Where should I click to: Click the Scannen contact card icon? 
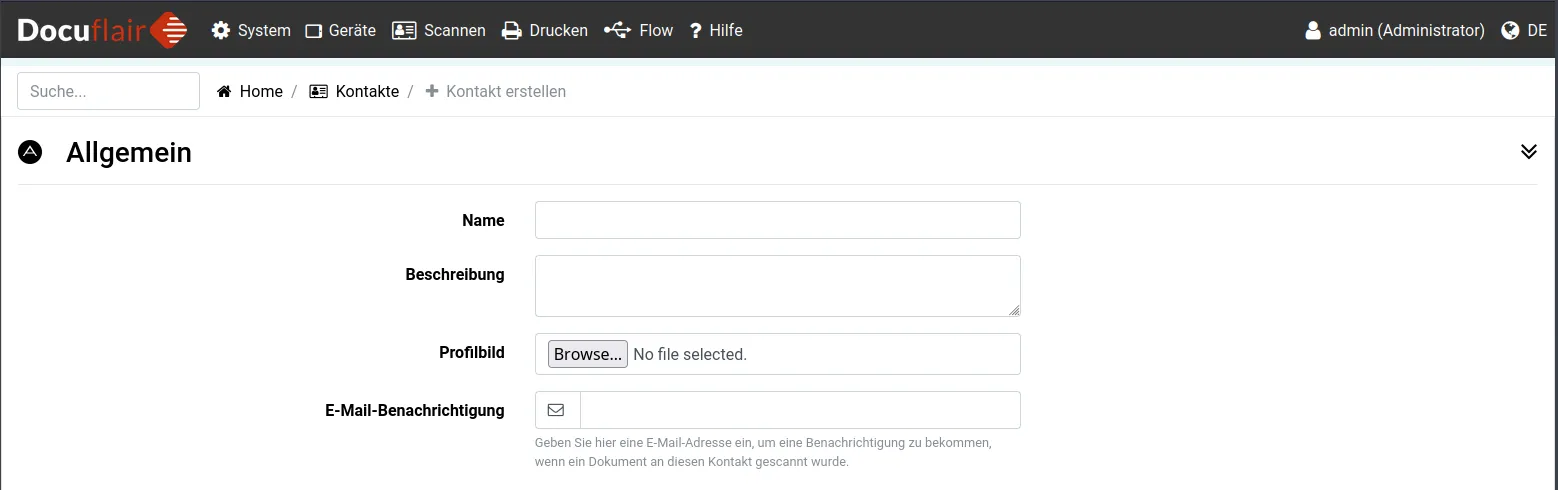[x=404, y=31]
